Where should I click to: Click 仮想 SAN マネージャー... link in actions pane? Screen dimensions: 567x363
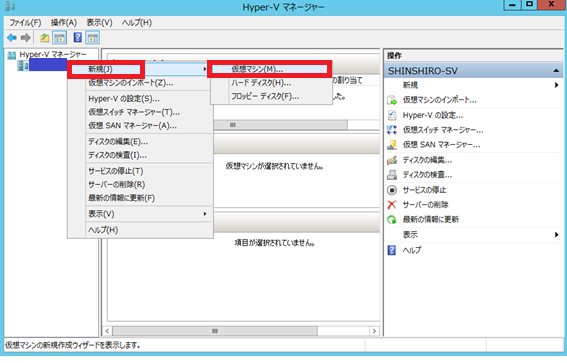click(x=442, y=145)
